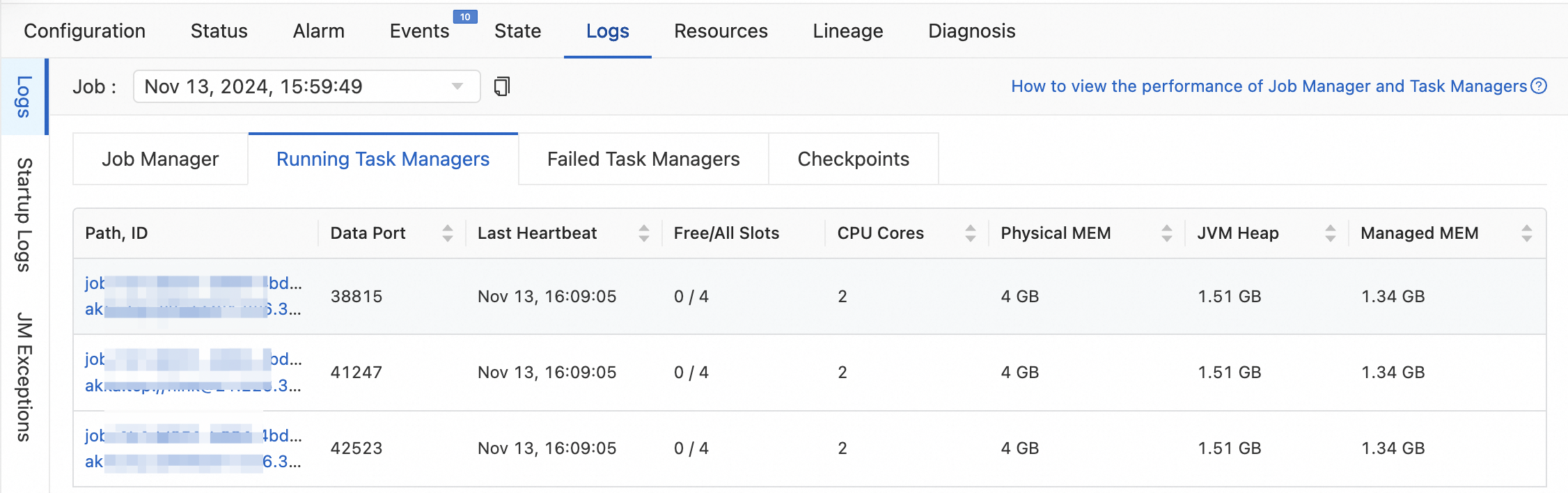Screen dimensions: 1568x493
Task: Sort table by Data Port column
Action: tap(447, 233)
